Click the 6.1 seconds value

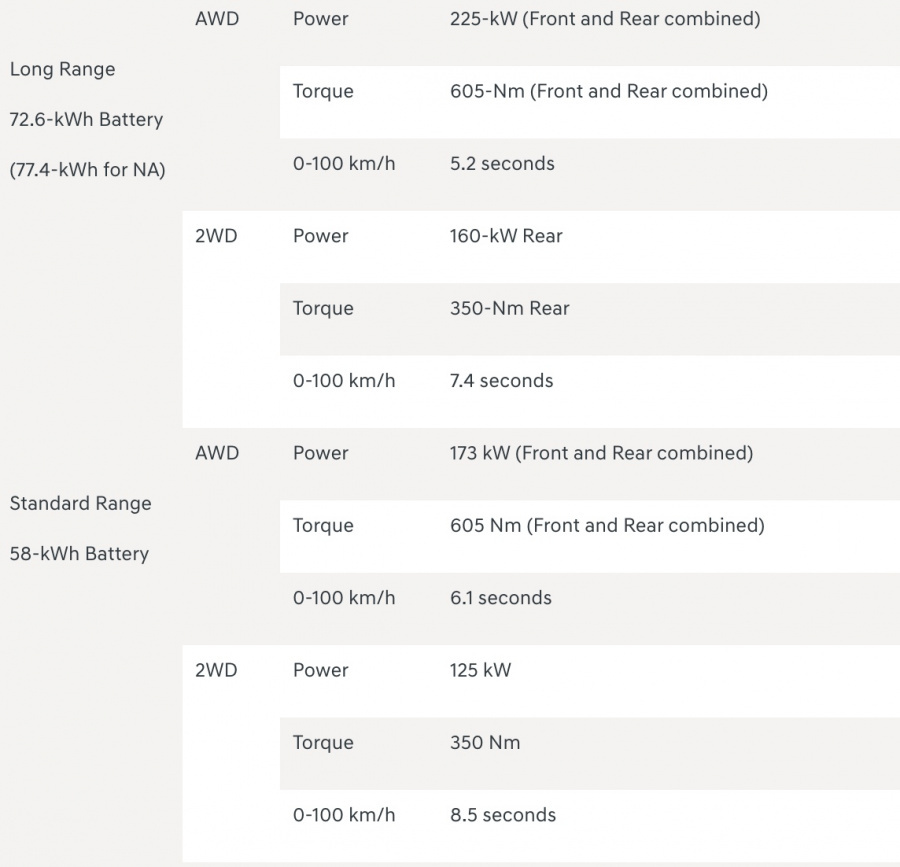[501, 598]
